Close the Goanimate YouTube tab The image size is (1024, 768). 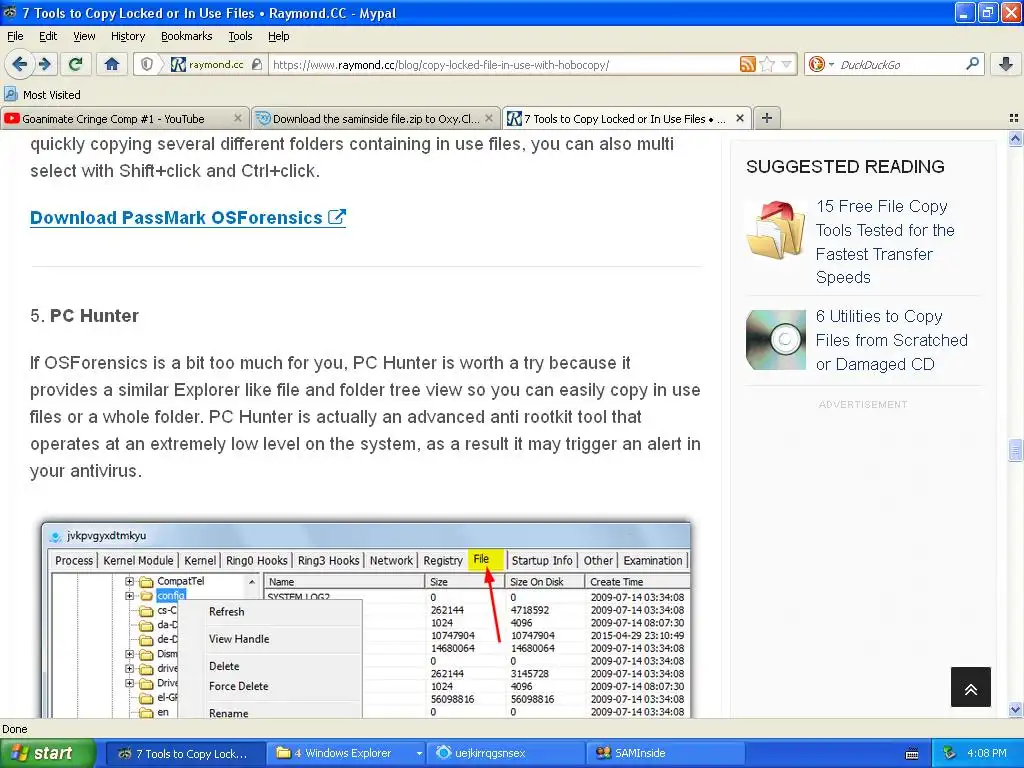coord(238,118)
